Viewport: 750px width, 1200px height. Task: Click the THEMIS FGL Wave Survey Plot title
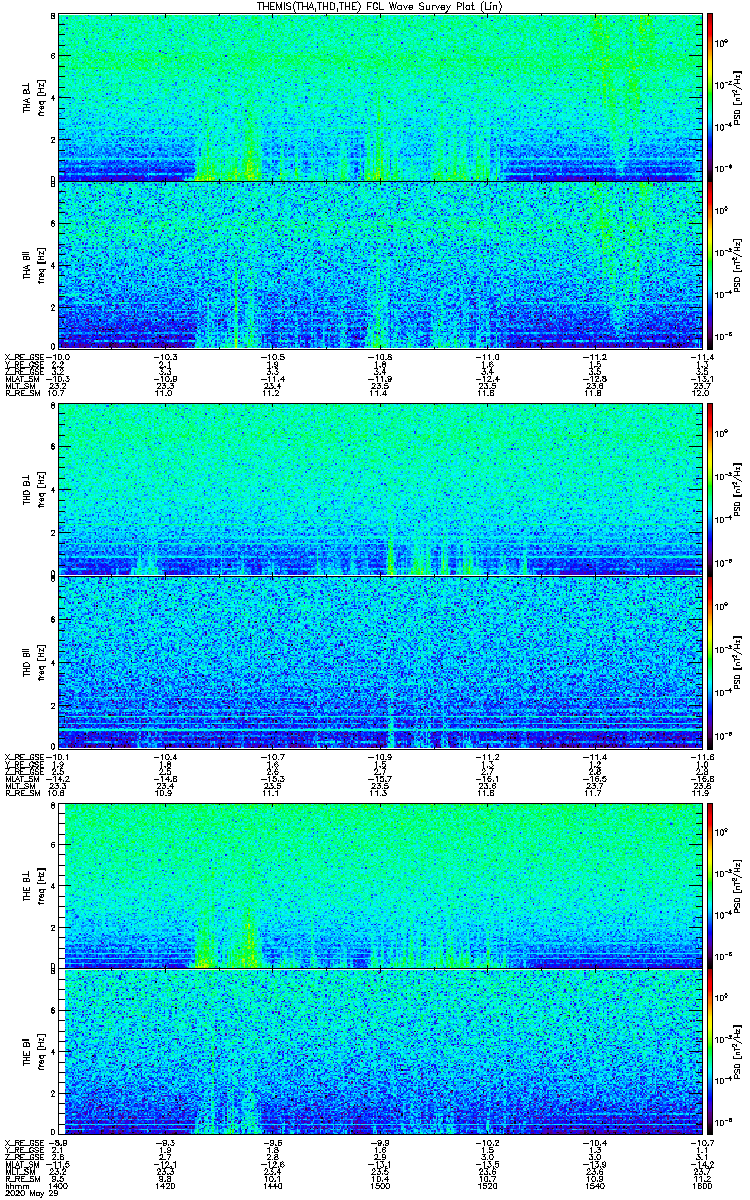(381, 6)
